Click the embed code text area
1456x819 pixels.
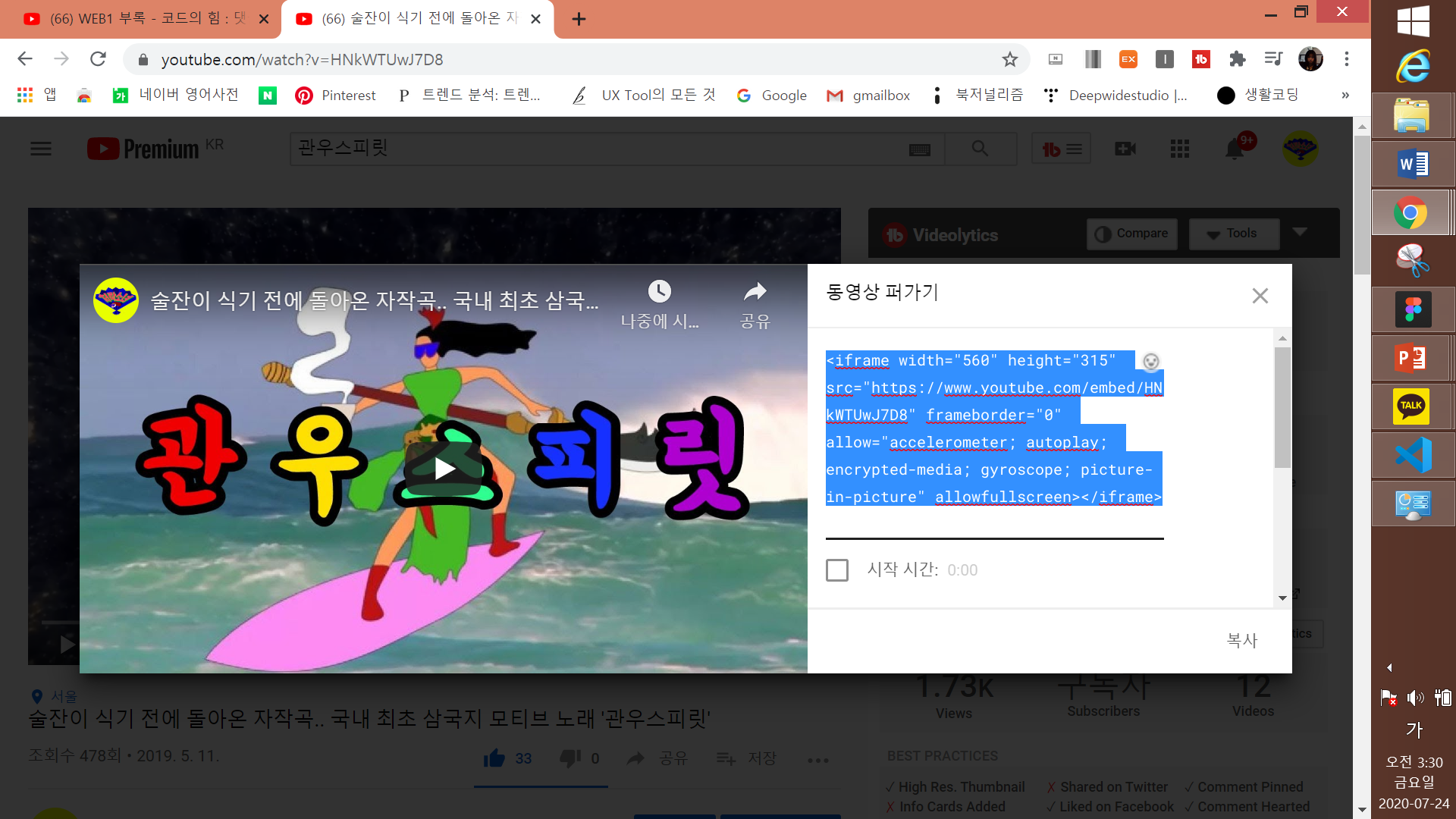click(x=993, y=428)
